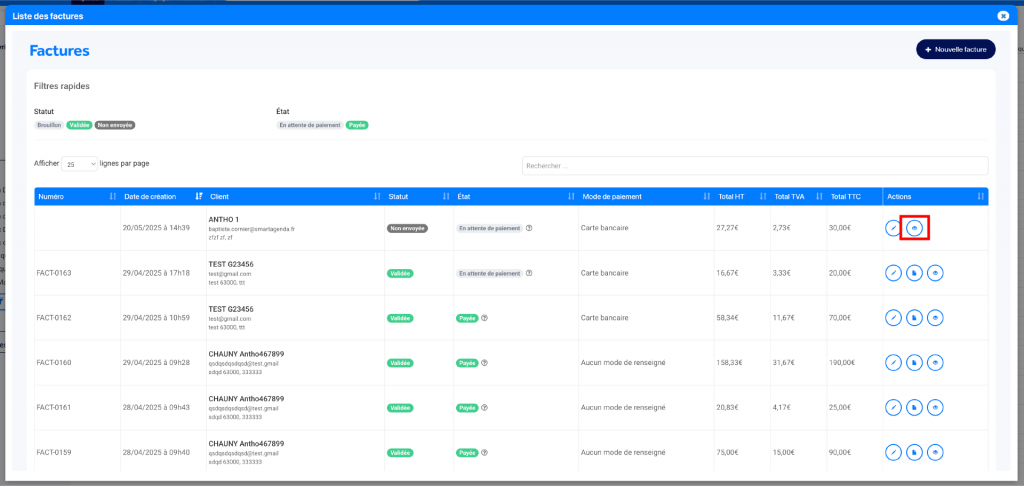
Task: Sort table by Mode de paiement column
Action: tap(646, 197)
